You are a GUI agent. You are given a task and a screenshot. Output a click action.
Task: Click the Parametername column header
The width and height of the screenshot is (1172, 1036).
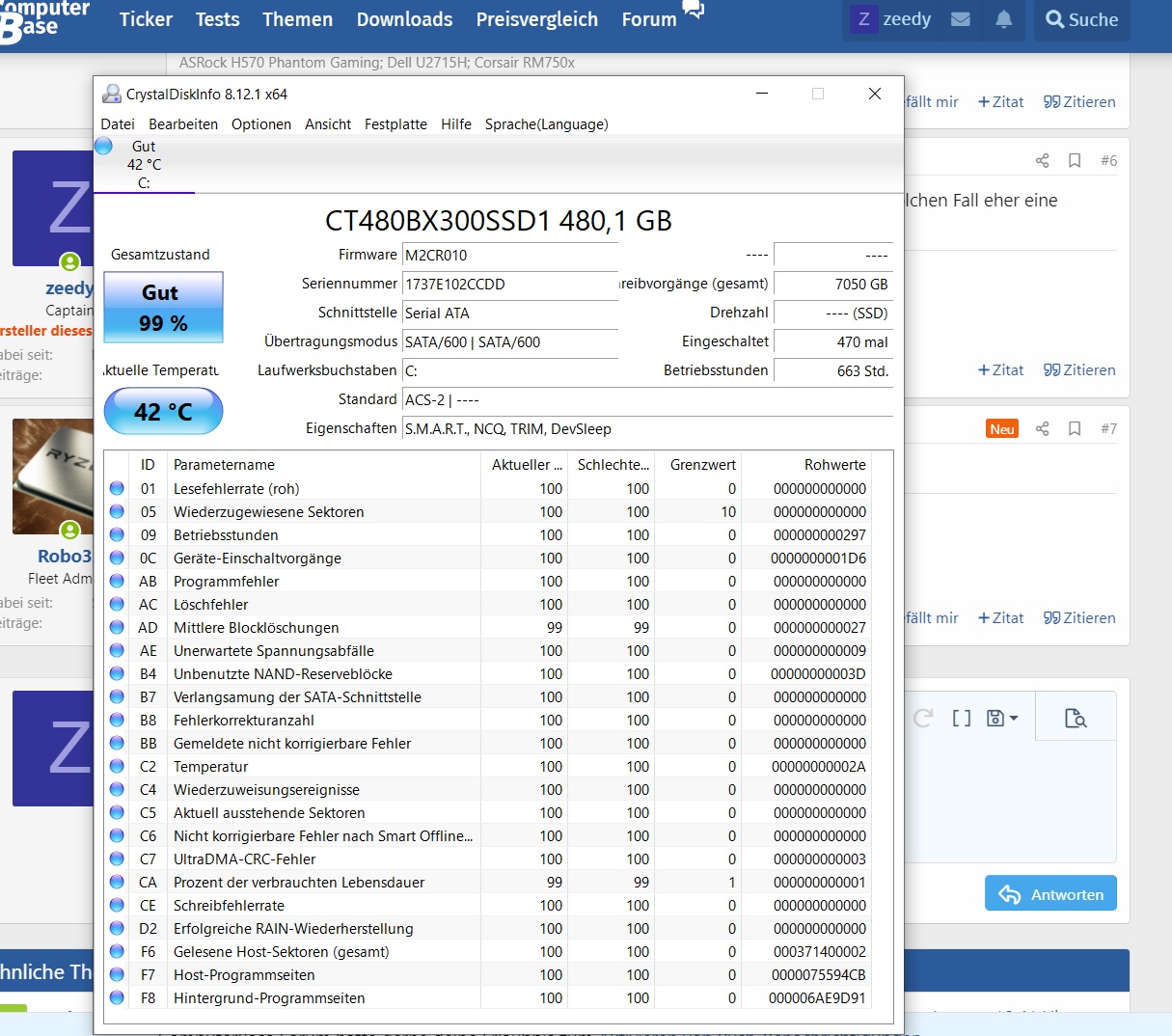323,465
